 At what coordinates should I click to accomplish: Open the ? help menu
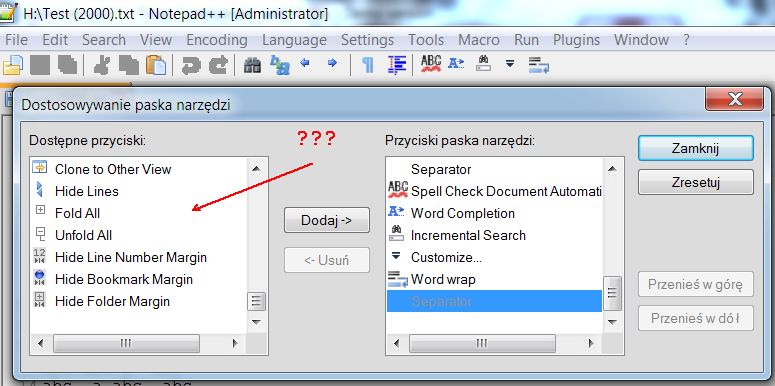pos(686,40)
